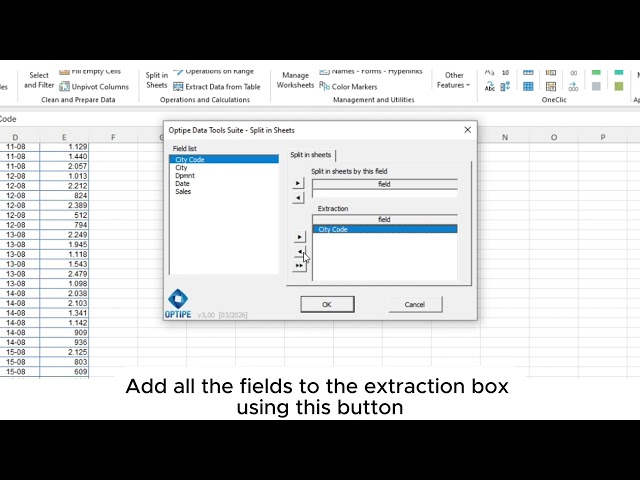Open the Select and Filter command
This screenshot has width=640, height=480.
pos(39,80)
